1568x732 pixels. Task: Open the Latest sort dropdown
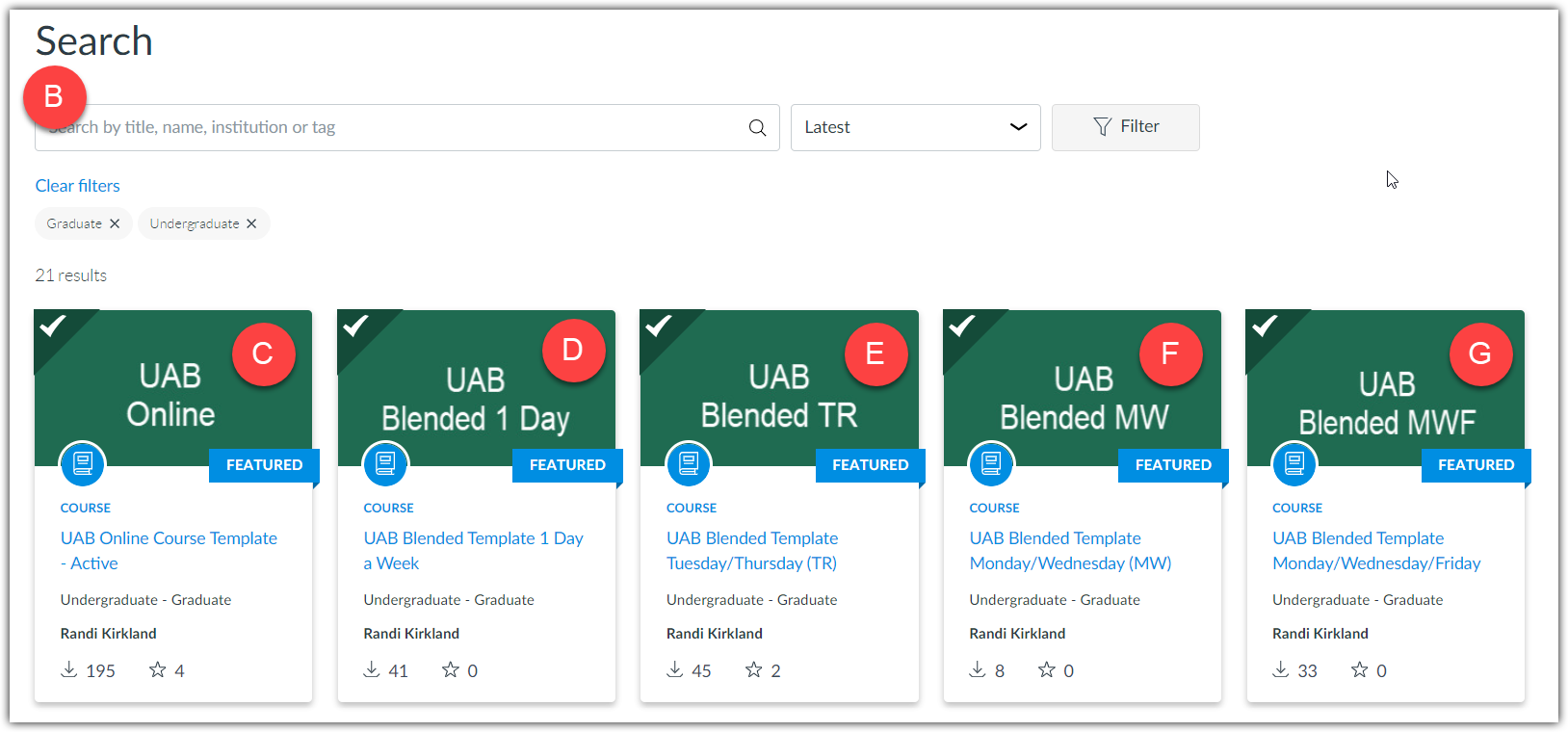915,127
